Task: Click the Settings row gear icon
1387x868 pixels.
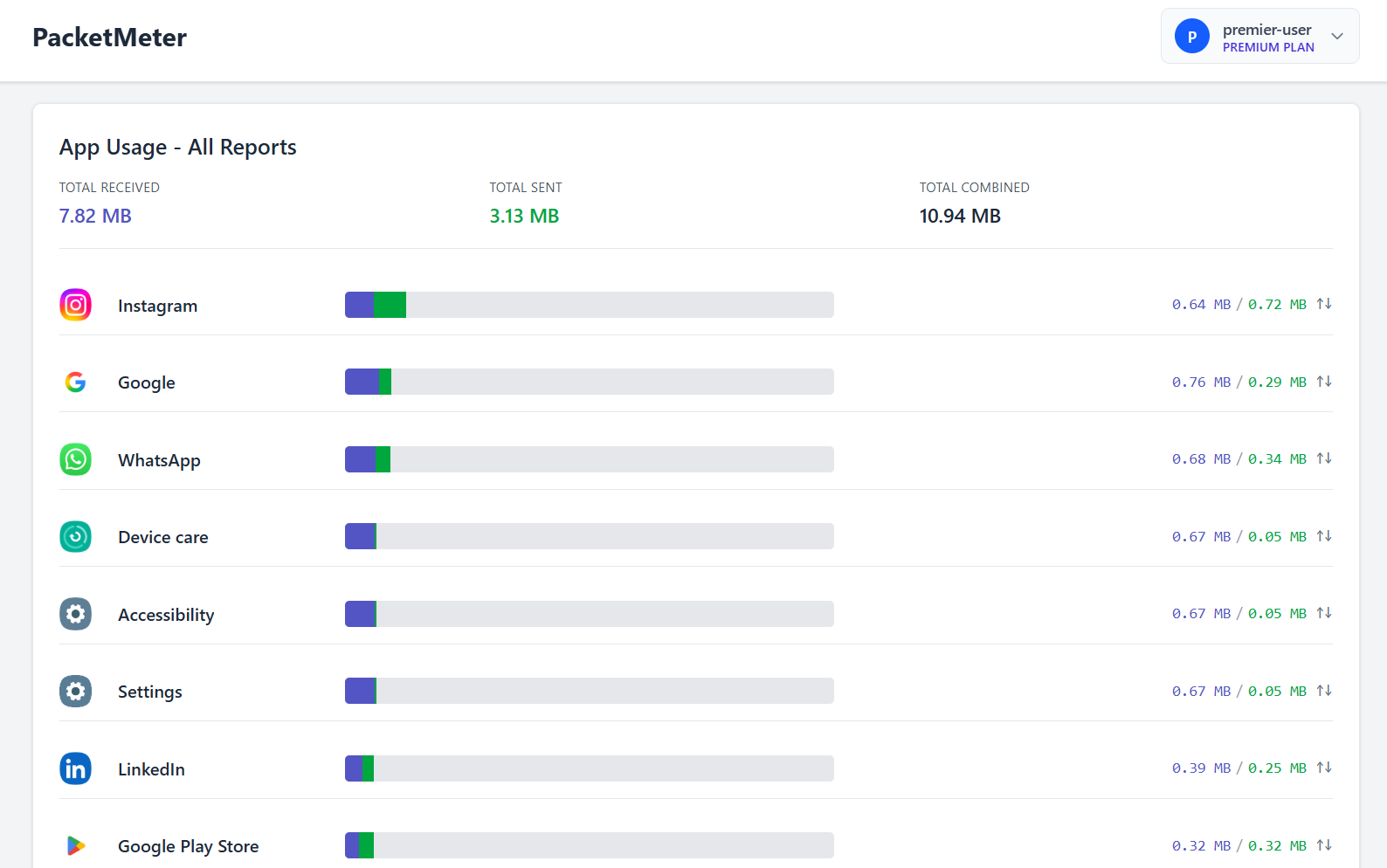Action: [x=75, y=691]
